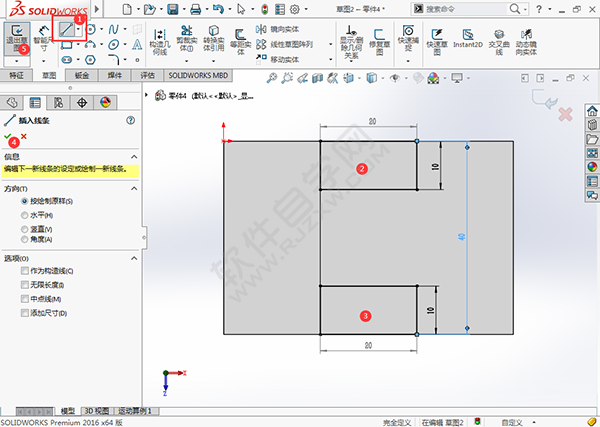The width and height of the screenshot is (600, 427).
Task: Select the 水平 (Horizontal) radio button
Action: (24, 215)
